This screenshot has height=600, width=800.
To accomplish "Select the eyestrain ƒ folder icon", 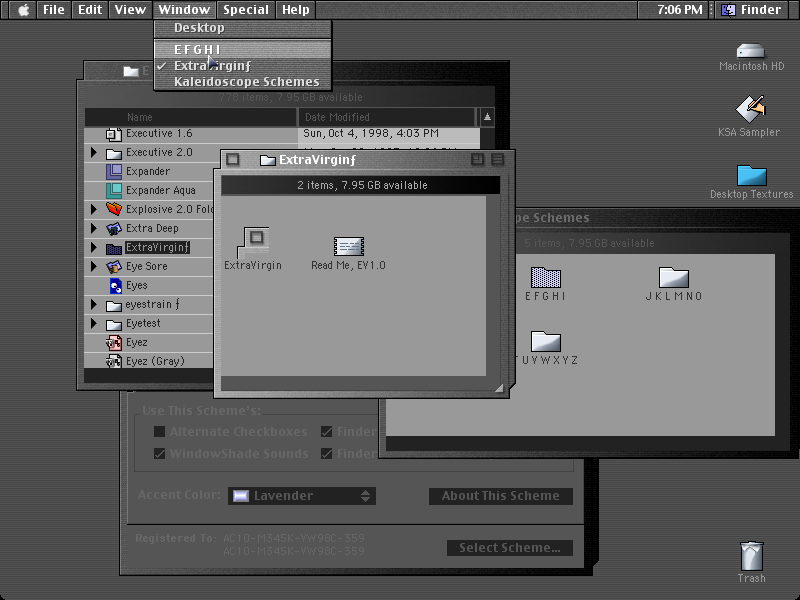I will [x=113, y=305].
